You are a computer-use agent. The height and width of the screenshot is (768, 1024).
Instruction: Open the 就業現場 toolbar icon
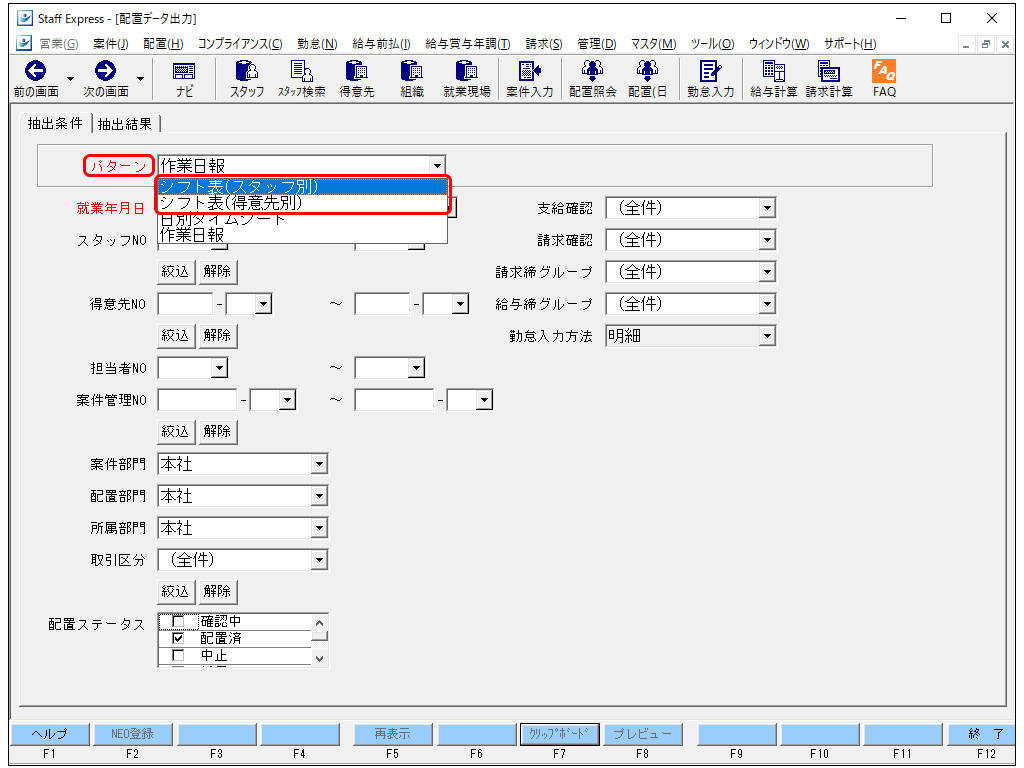[x=466, y=71]
